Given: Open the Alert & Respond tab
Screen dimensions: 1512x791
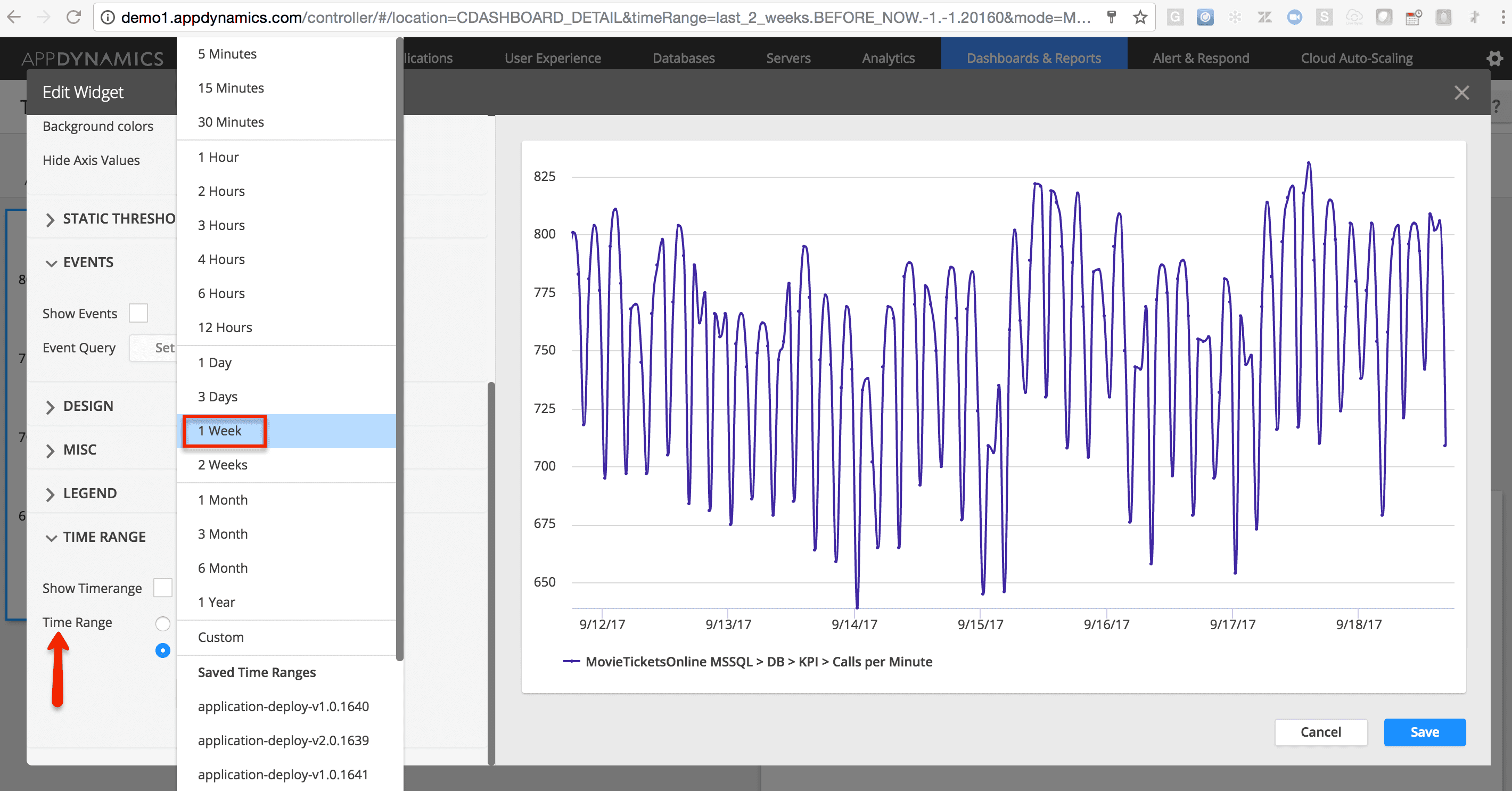Looking at the screenshot, I should 1201,58.
